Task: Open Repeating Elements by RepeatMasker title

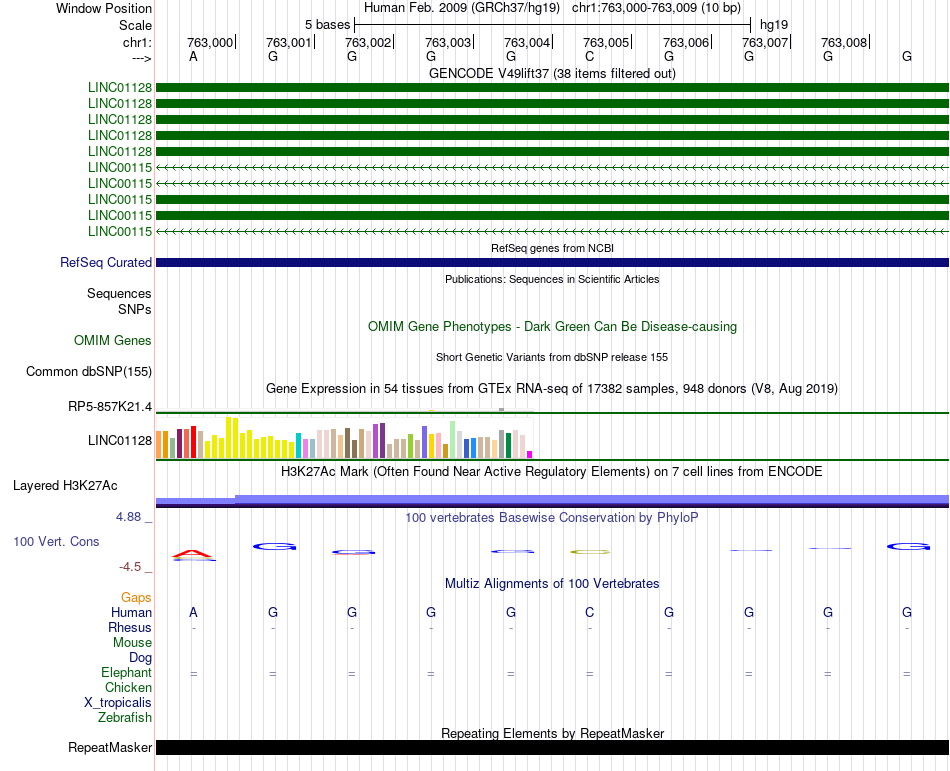Action: pos(552,733)
